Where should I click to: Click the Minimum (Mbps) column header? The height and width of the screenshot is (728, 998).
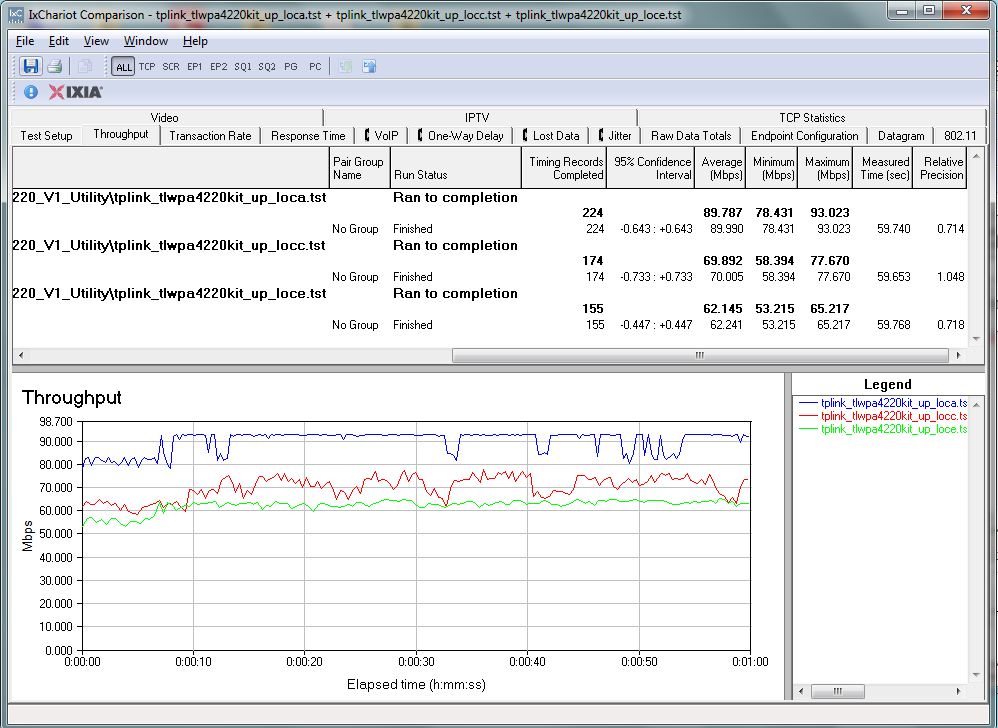771,168
